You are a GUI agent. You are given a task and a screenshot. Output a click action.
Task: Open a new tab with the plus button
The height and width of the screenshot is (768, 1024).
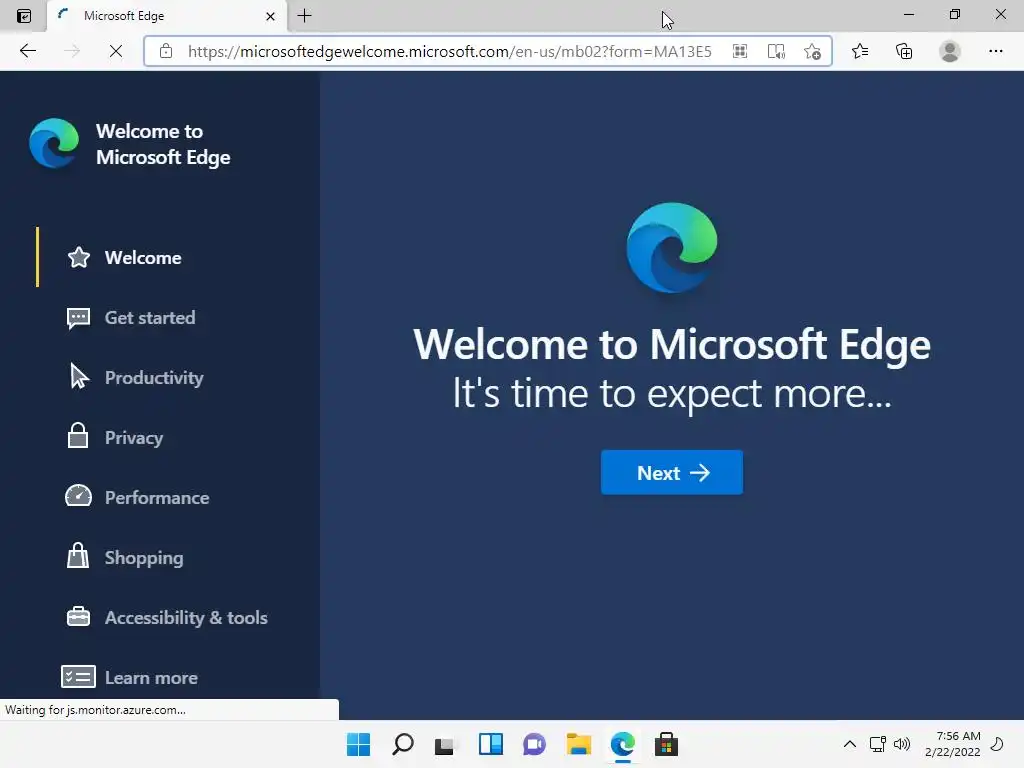[304, 16]
